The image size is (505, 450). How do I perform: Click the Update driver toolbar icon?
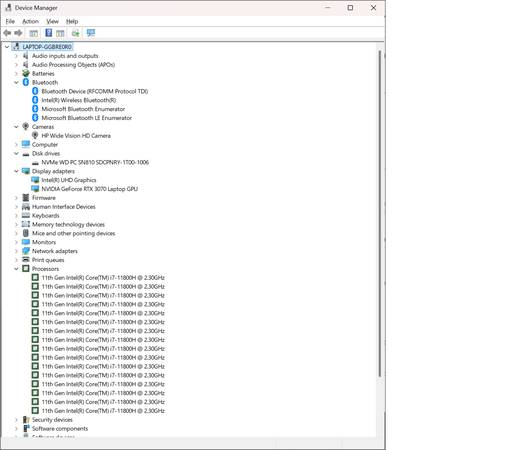[75, 33]
